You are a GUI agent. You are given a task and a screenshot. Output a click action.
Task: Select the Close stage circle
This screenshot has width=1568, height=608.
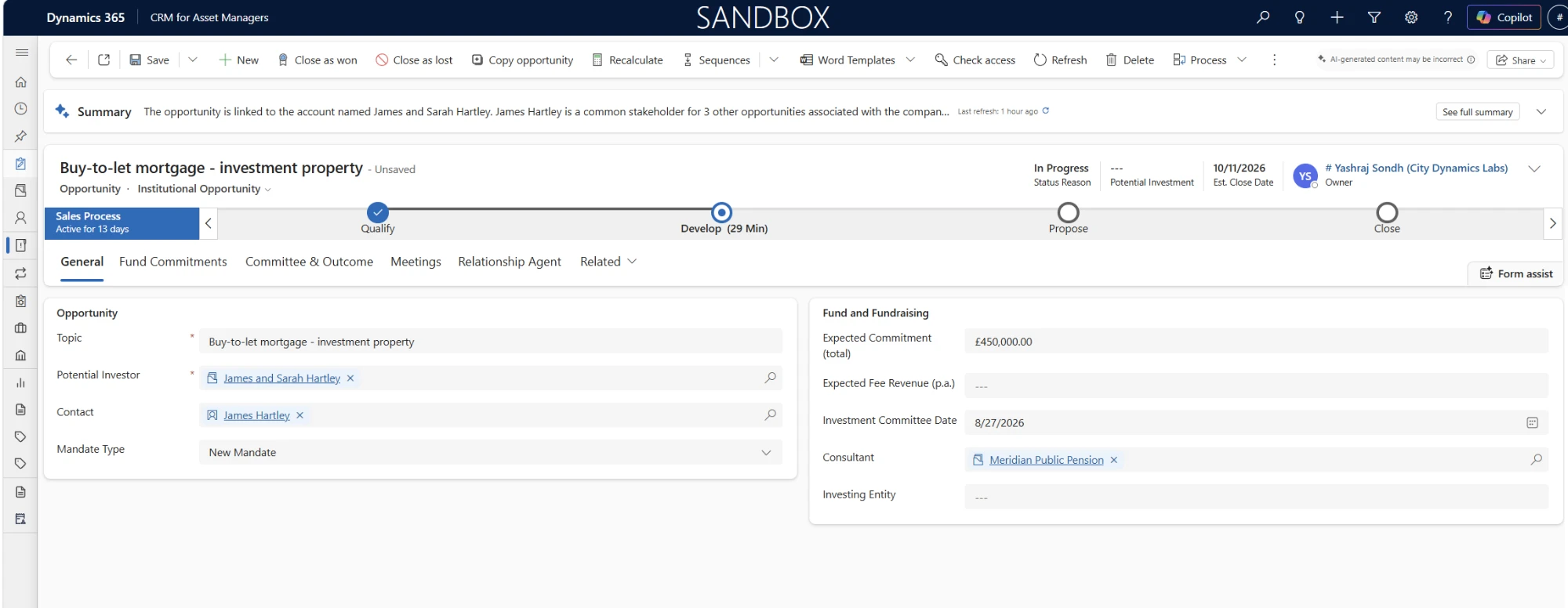point(1387,212)
